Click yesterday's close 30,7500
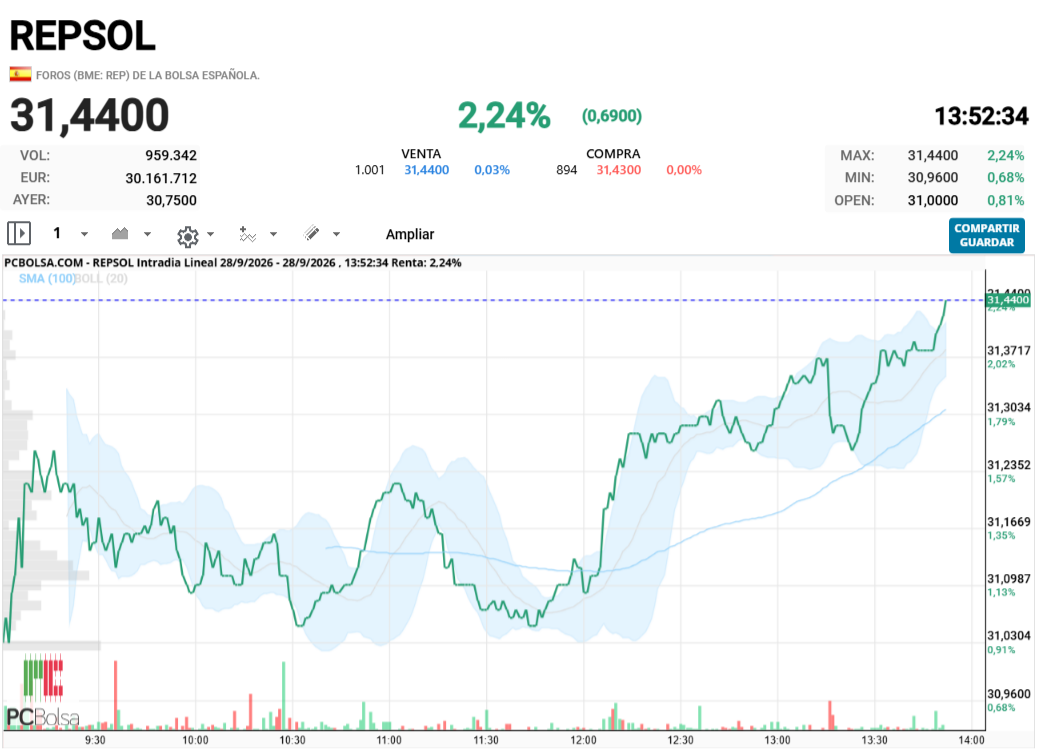This screenshot has width=1037, height=749. point(171,200)
